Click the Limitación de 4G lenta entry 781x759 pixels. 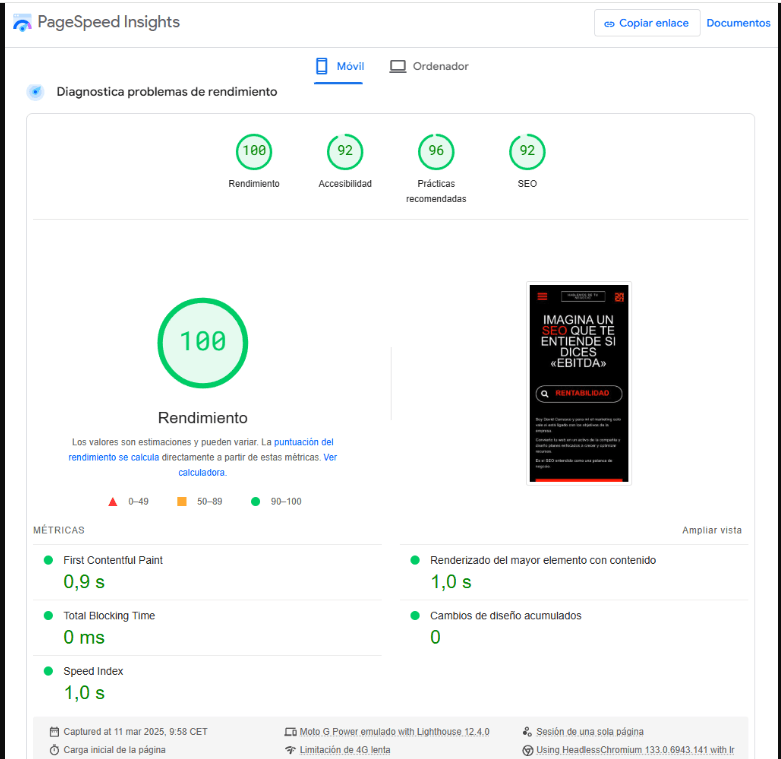pos(345,749)
